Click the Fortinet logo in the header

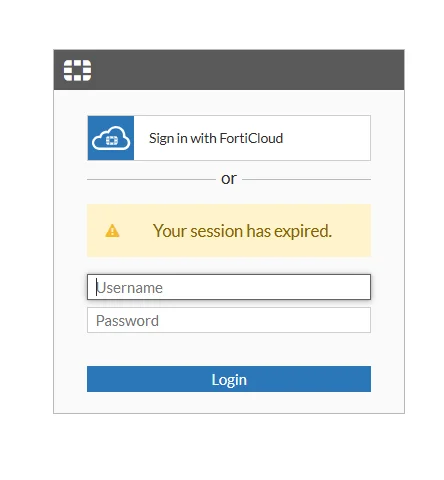(x=77, y=70)
